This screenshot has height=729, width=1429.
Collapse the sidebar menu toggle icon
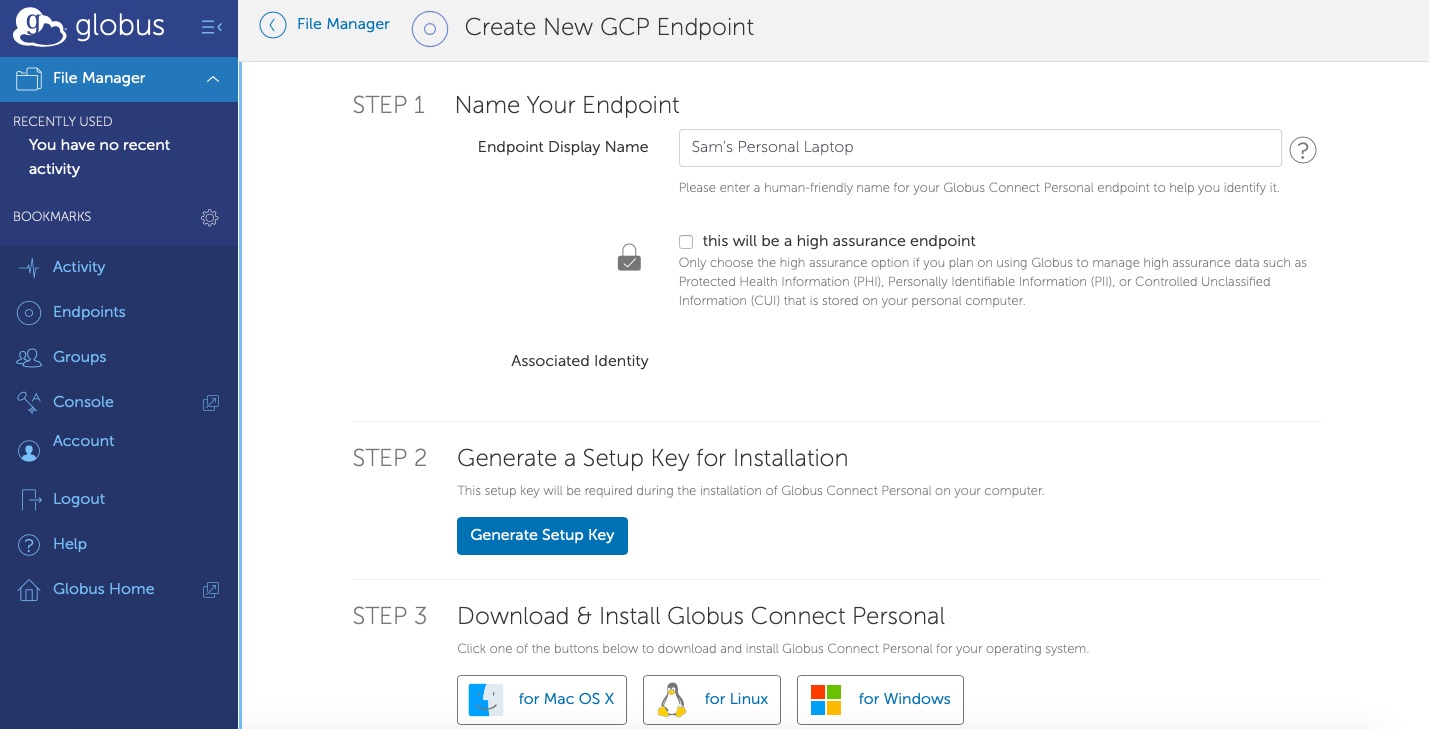pos(212,27)
